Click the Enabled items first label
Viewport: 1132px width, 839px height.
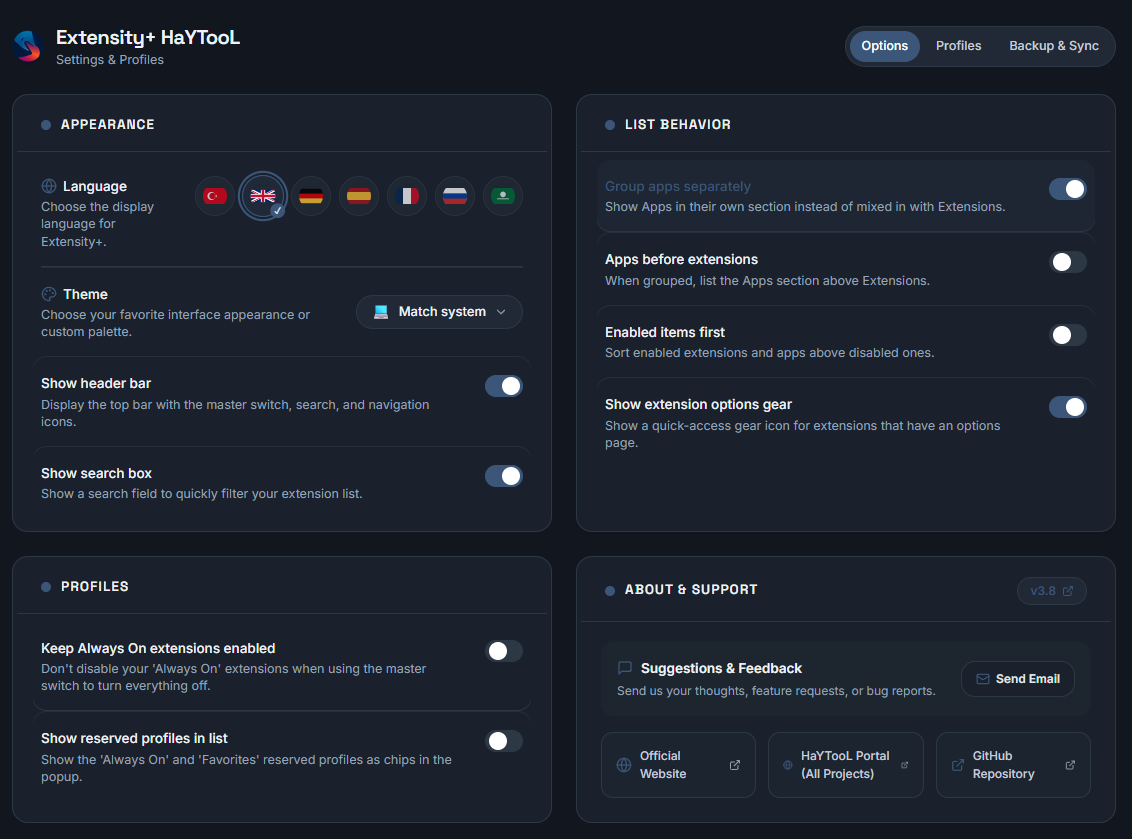click(x=664, y=332)
